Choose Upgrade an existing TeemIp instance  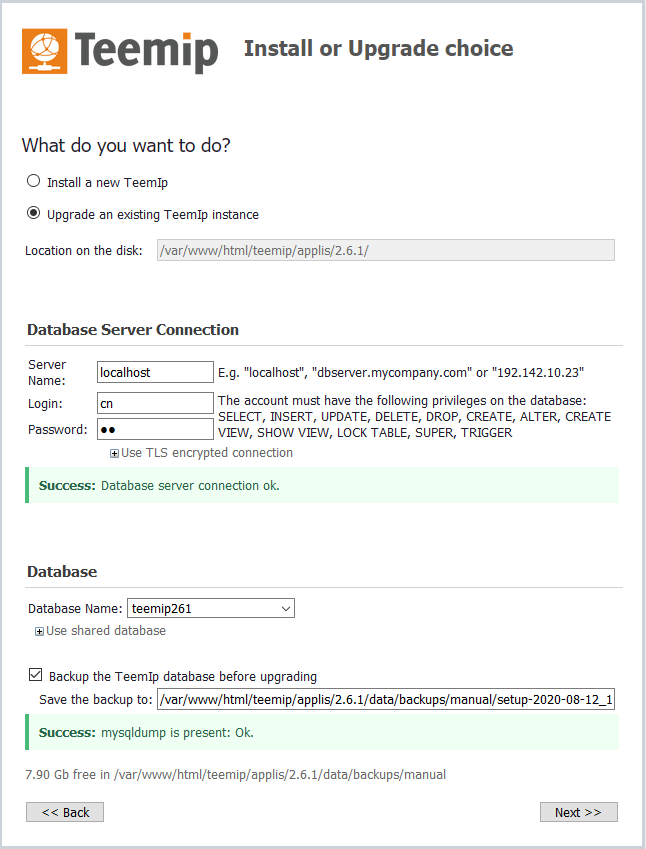coord(34,213)
